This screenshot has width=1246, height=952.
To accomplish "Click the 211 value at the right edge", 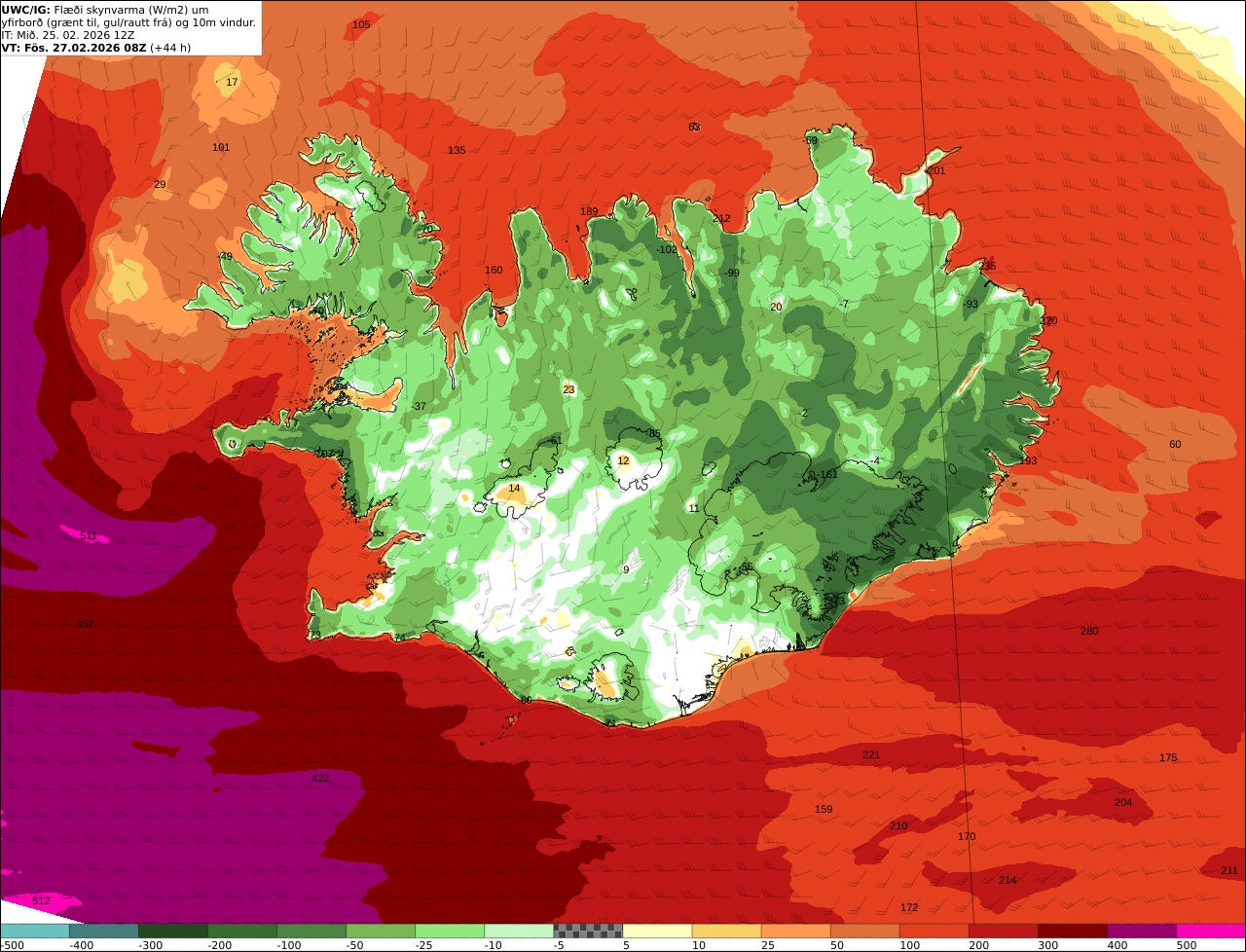I will (x=1229, y=871).
